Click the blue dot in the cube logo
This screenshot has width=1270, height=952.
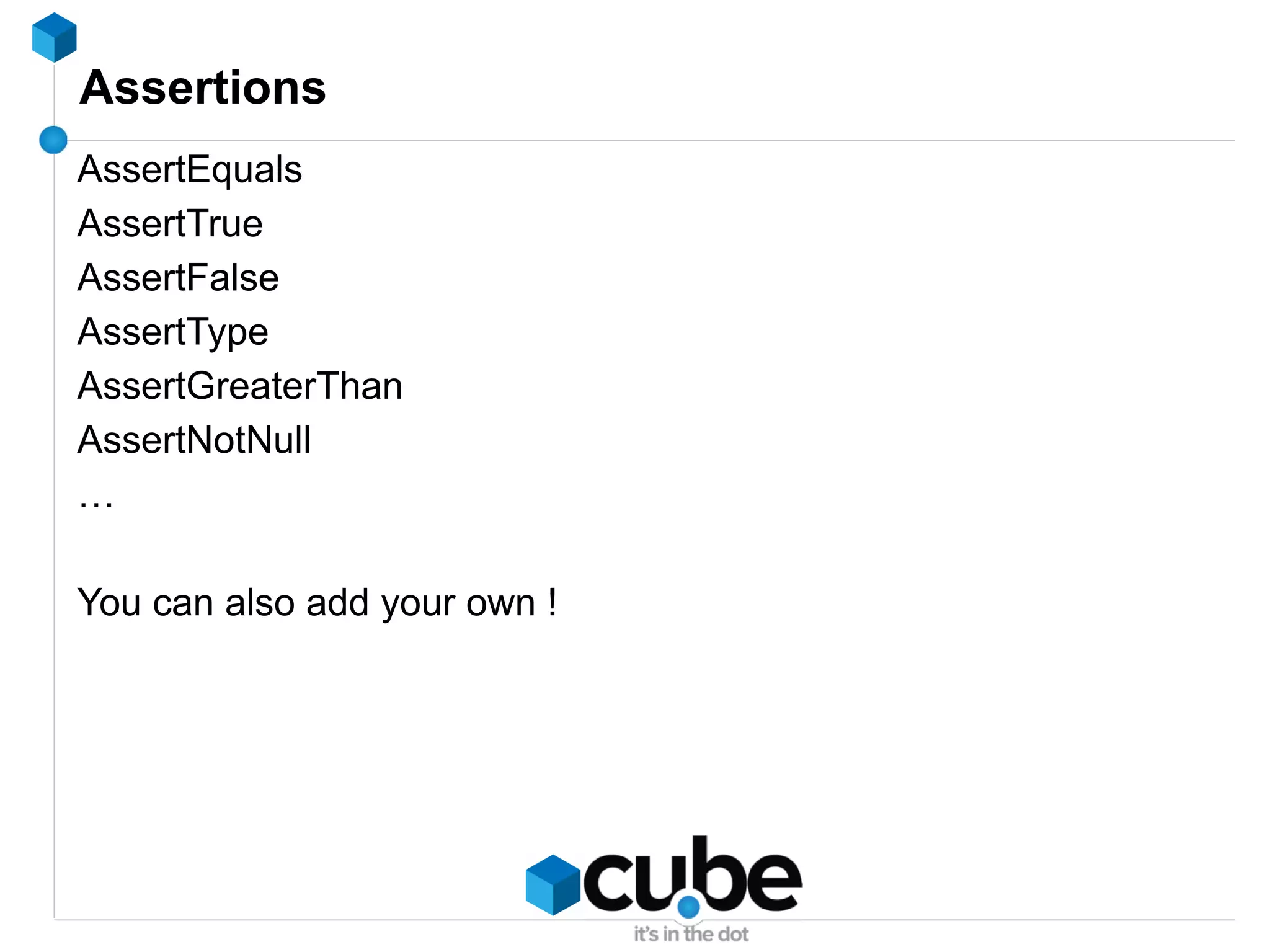click(688, 907)
